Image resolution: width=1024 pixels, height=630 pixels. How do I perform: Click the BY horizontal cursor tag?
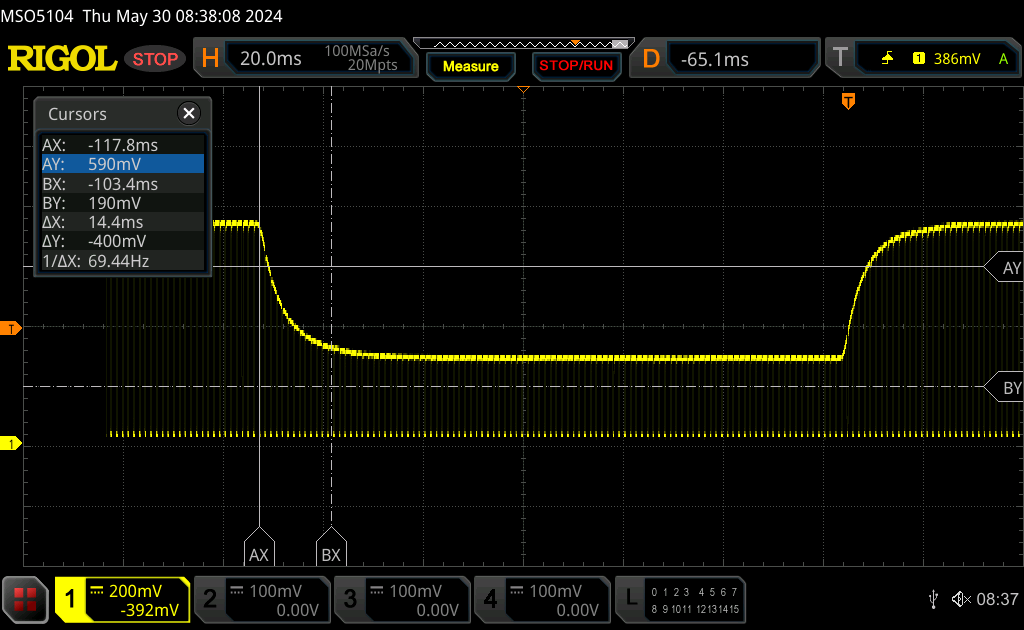tap(1007, 388)
